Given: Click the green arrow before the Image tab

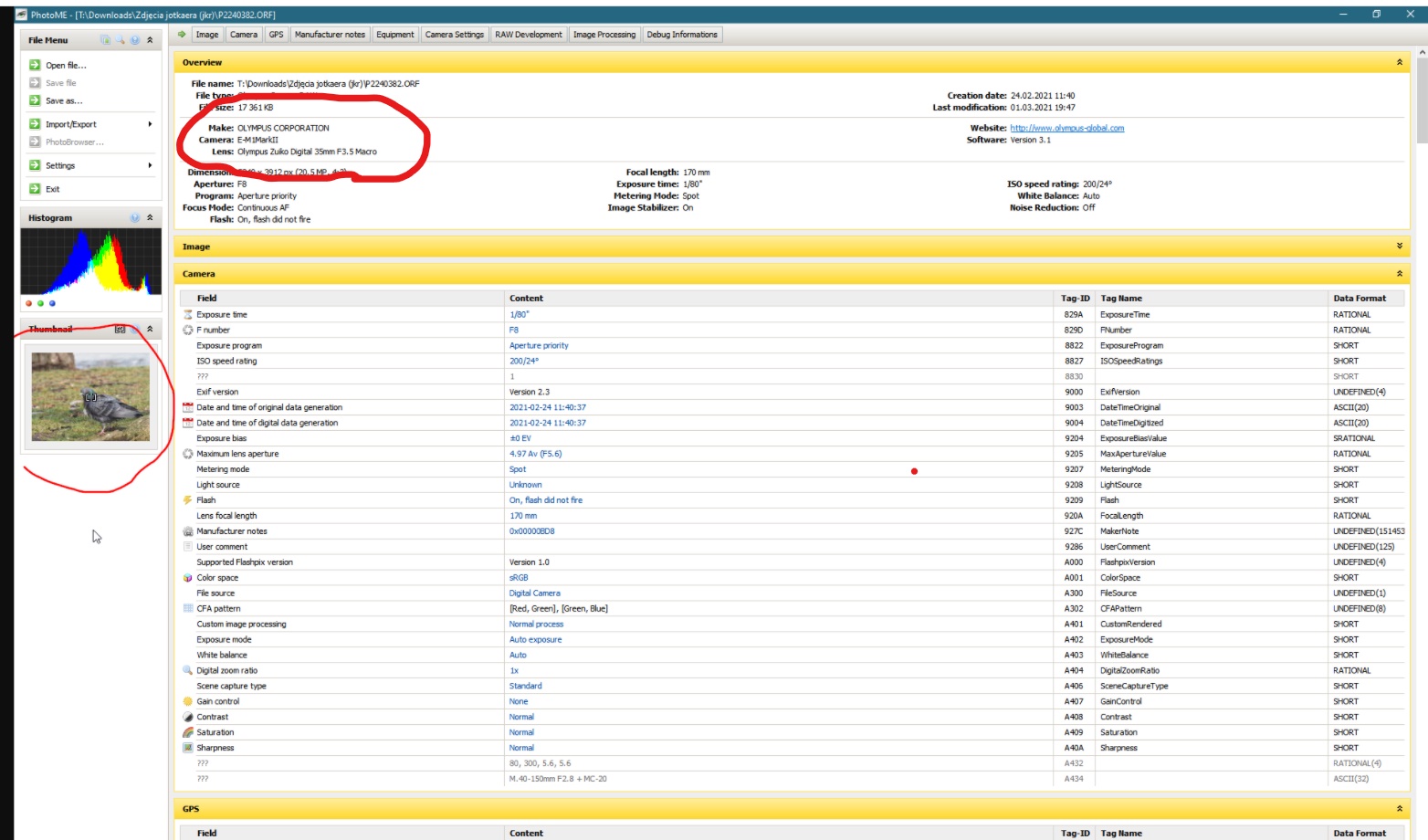Looking at the screenshot, I should point(182,35).
